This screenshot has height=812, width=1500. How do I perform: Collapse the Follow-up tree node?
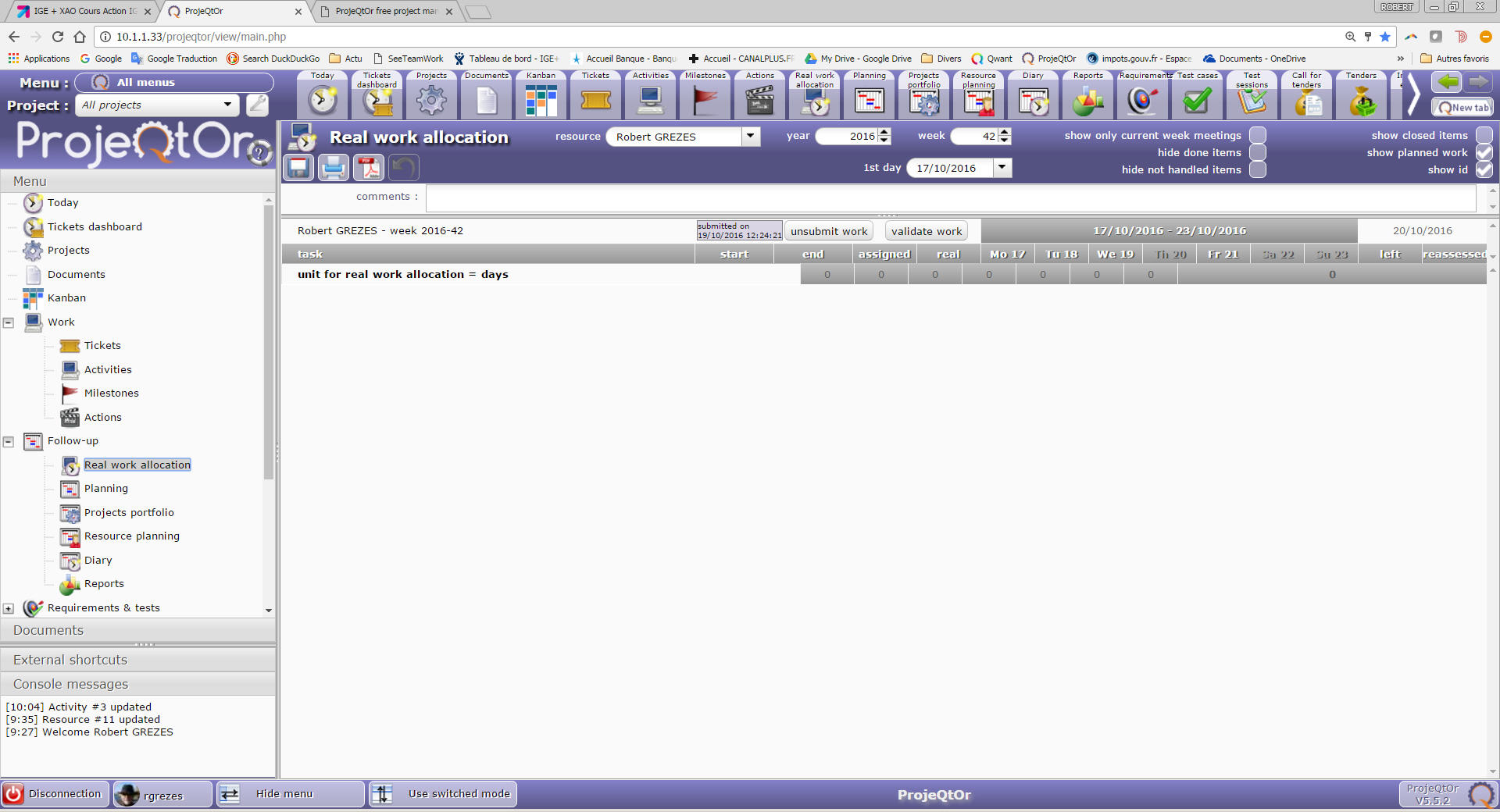9,441
